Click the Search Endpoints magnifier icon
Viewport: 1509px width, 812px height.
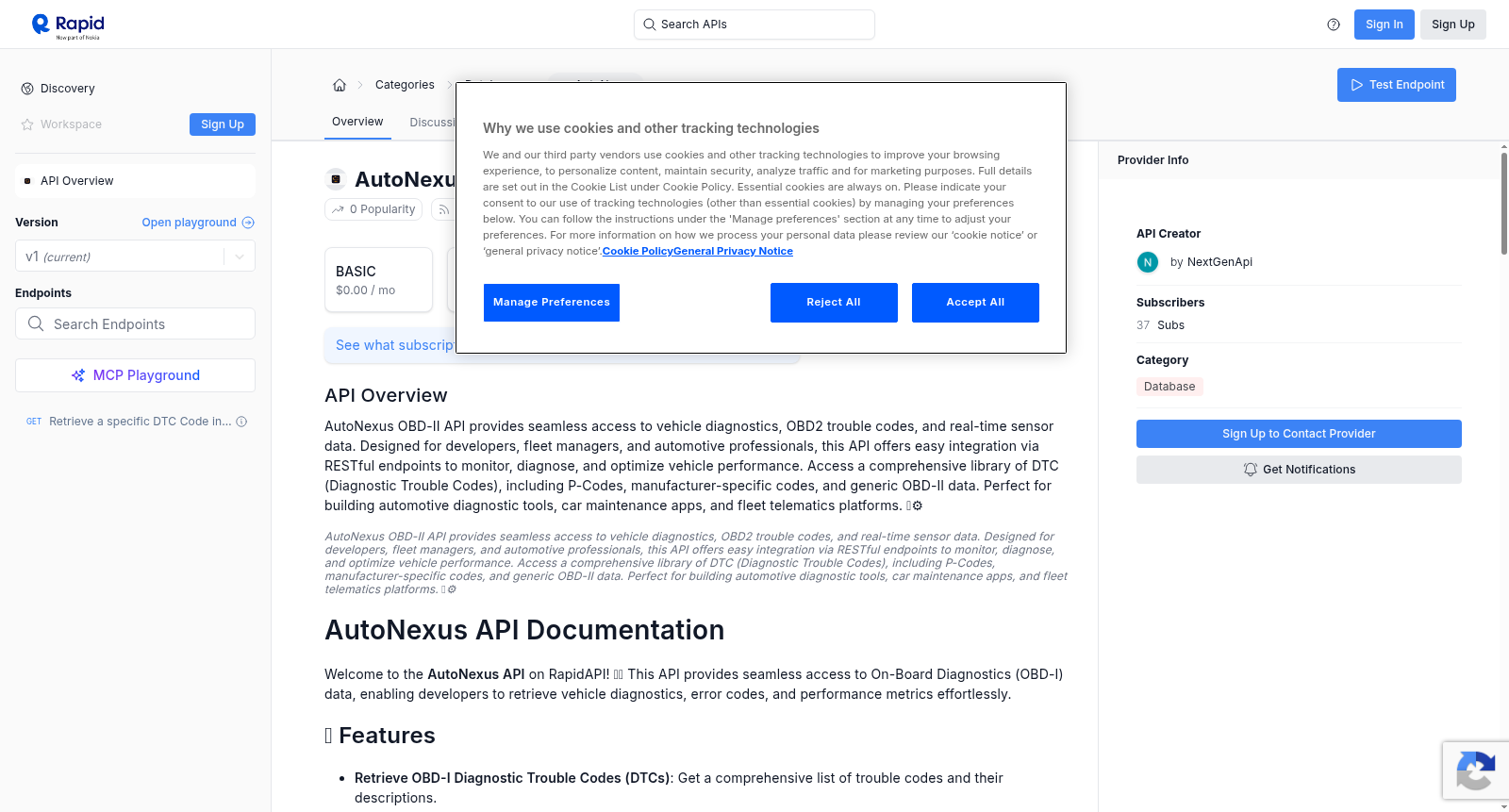[36, 323]
